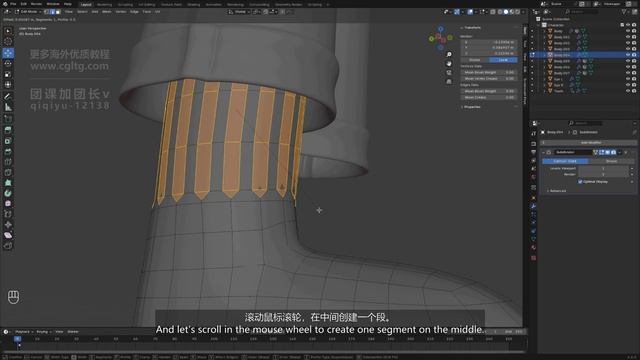The width and height of the screenshot is (640, 360).
Task: Select the 3D Cursor tool
Action: coord(8,42)
